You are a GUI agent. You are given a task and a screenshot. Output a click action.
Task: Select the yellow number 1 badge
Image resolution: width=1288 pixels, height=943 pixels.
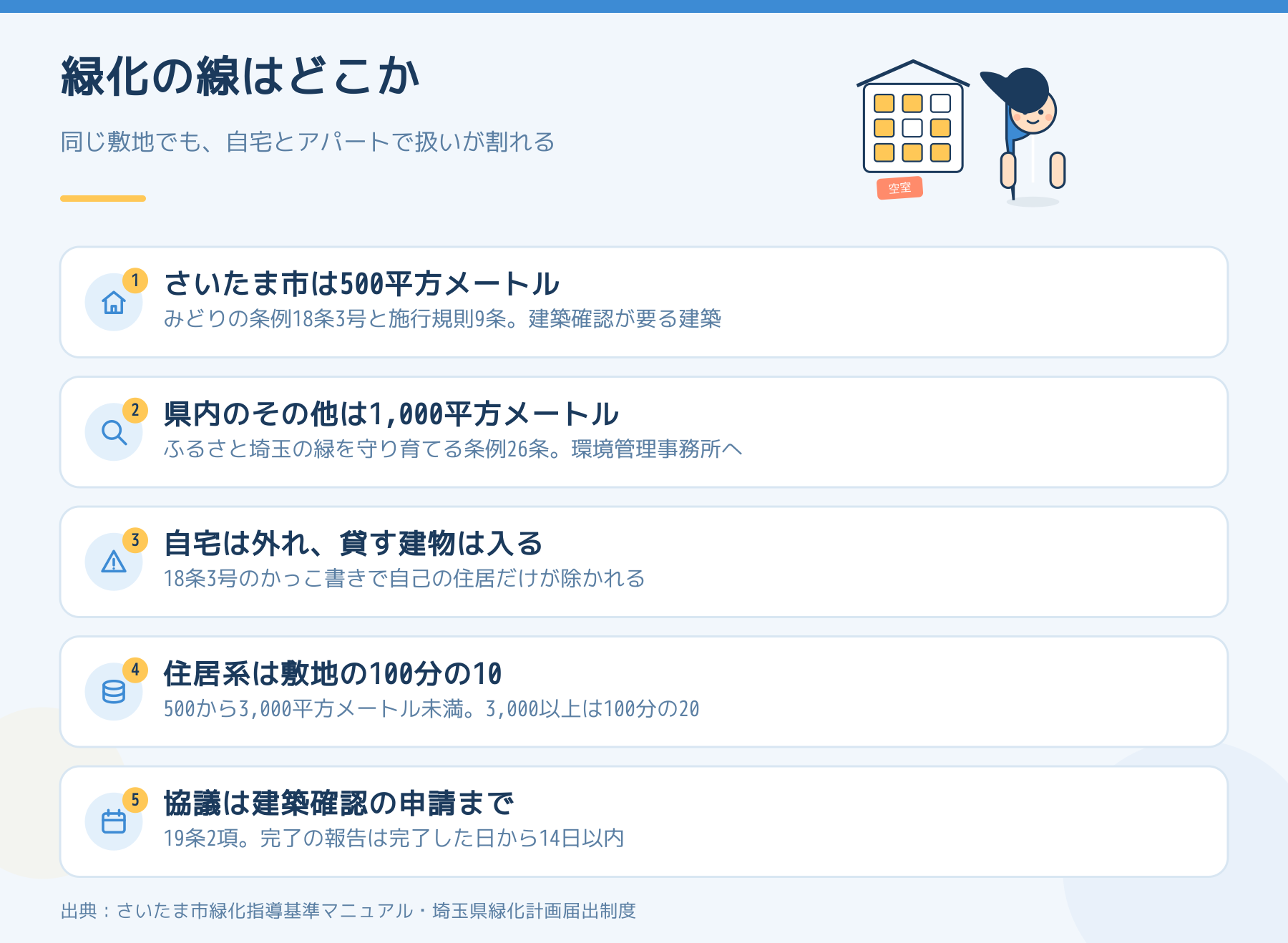point(135,280)
